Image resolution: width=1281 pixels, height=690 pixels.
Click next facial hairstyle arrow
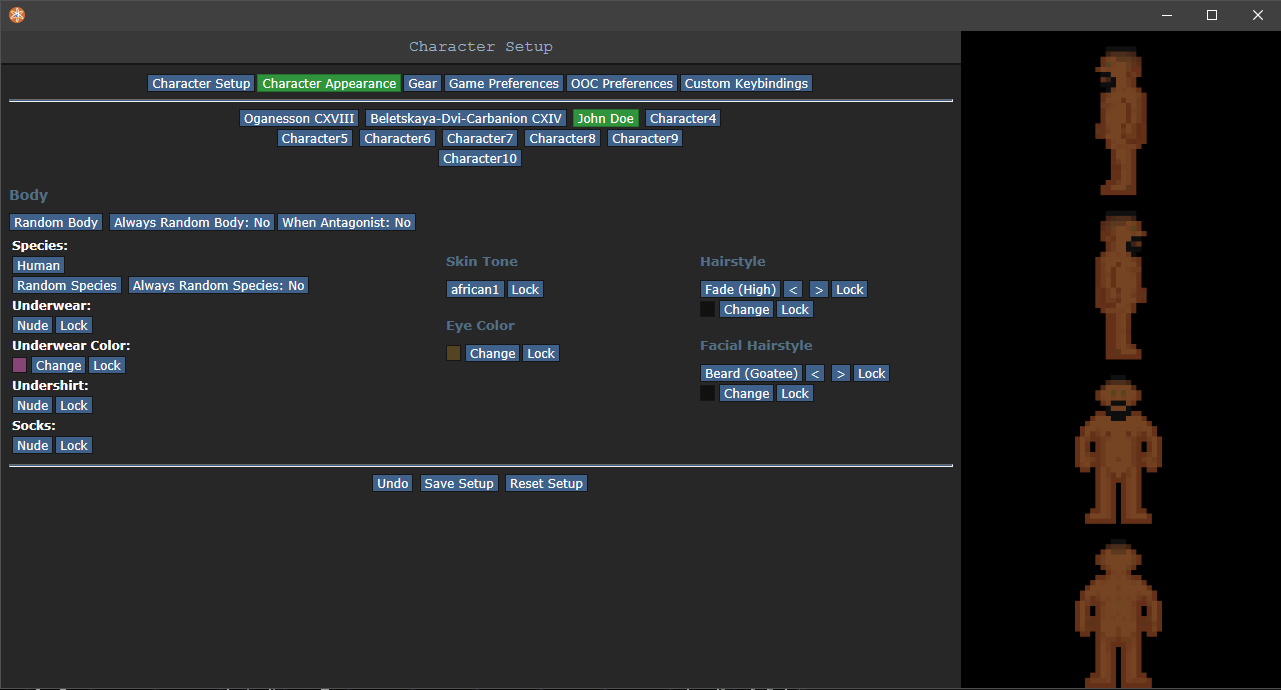[x=840, y=374]
